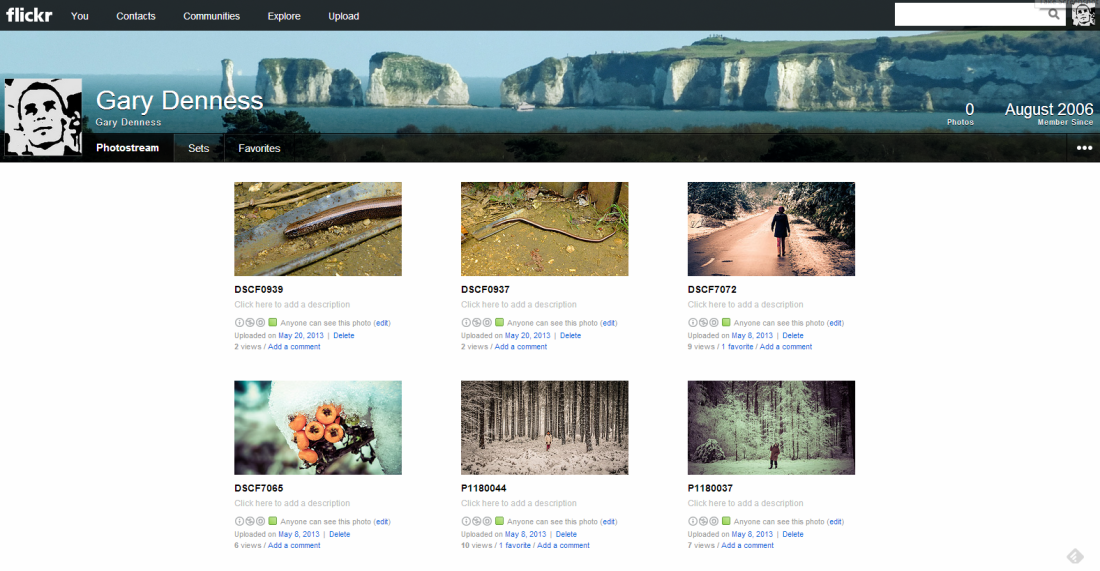Image resolution: width=1100 pixels, height=571 pixels.
Task: Delete photo DSCF0937
Action: pyautogui.click(x=570, y=335)
